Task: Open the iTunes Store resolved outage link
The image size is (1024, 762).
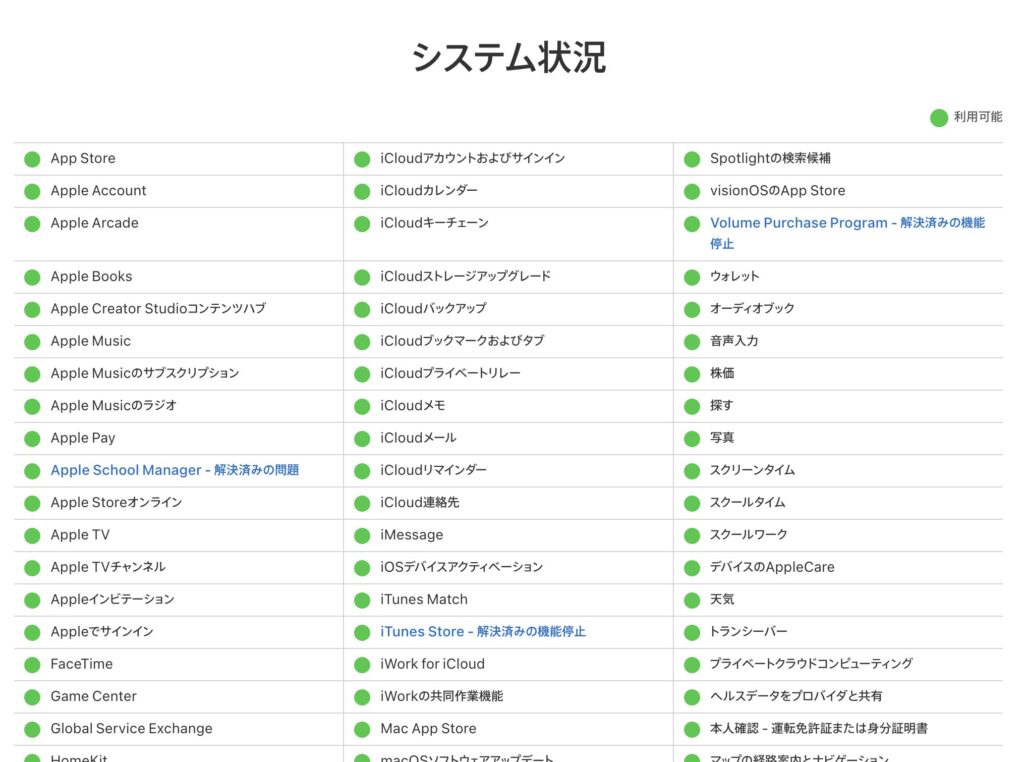Action: pyautogui.click(x=482, y=632)
